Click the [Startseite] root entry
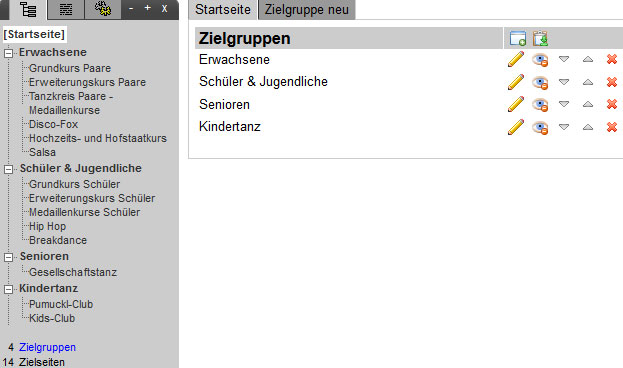This screenshot has height=368, width=623. (34, 34)
